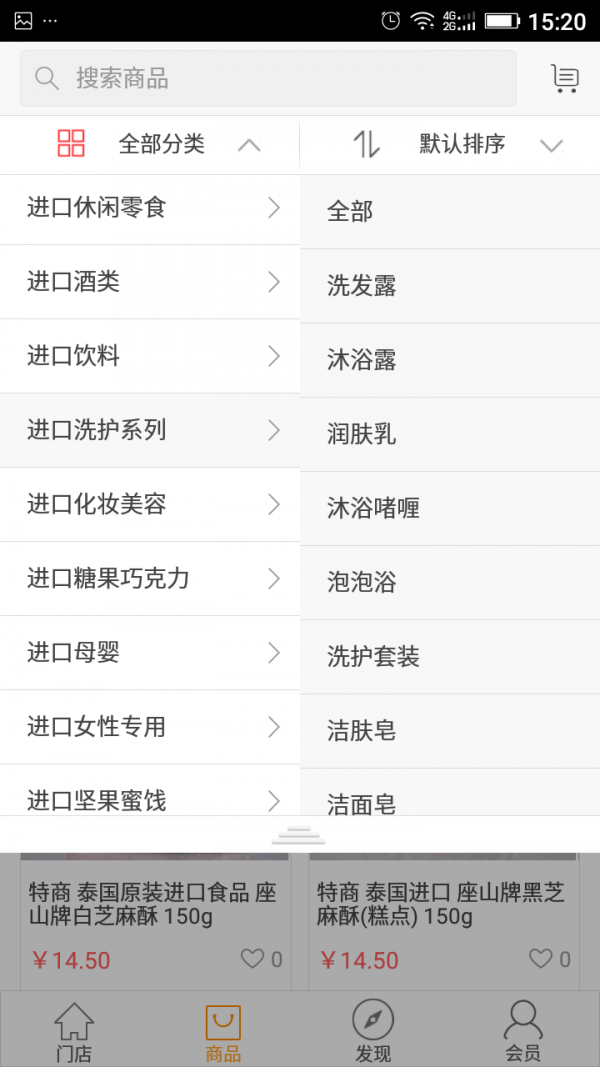Collapse the 全部分类 dropdown
This screenshot has height=1067, width=600.
249,145
